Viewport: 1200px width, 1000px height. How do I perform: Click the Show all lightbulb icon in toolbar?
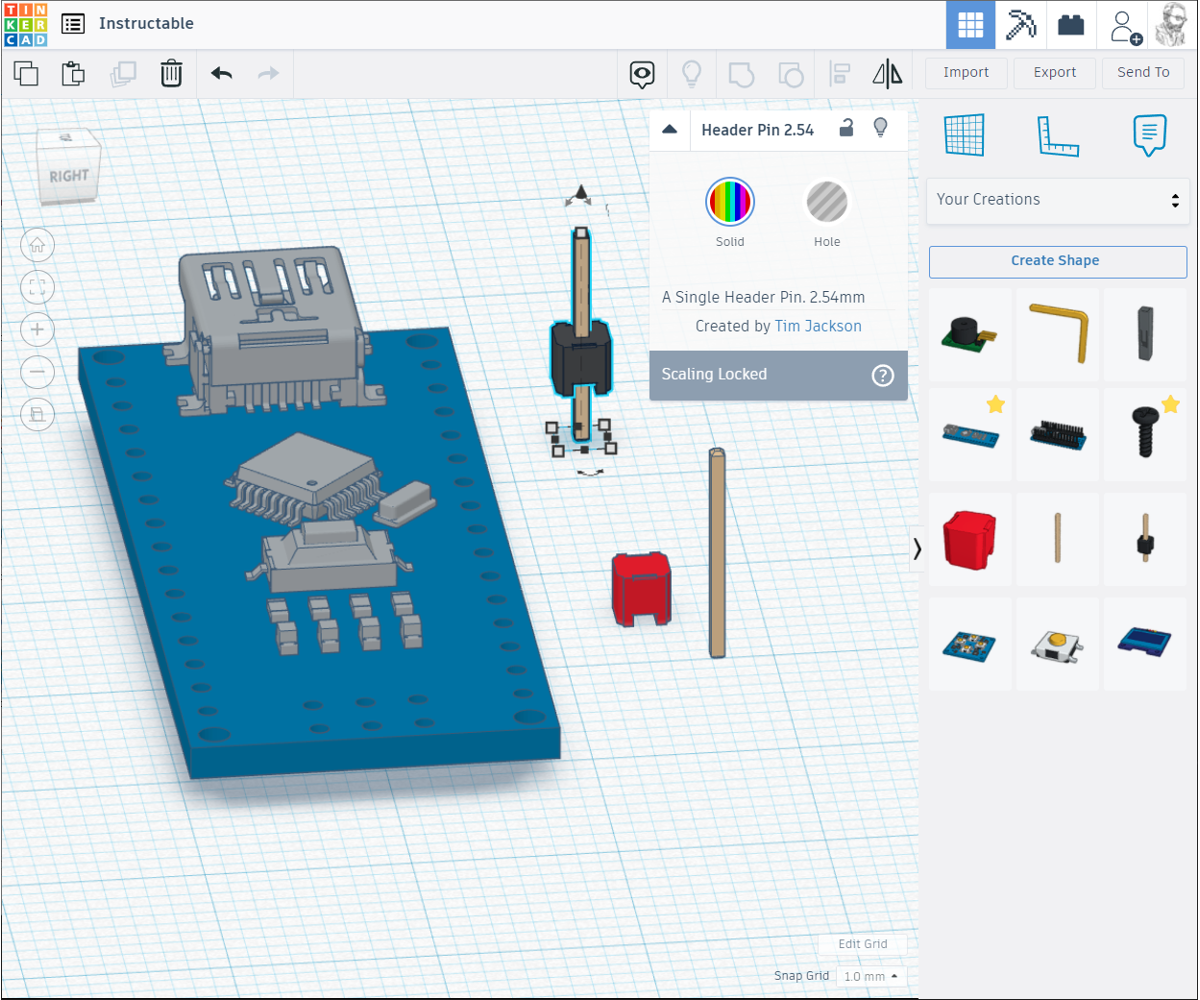691,73
